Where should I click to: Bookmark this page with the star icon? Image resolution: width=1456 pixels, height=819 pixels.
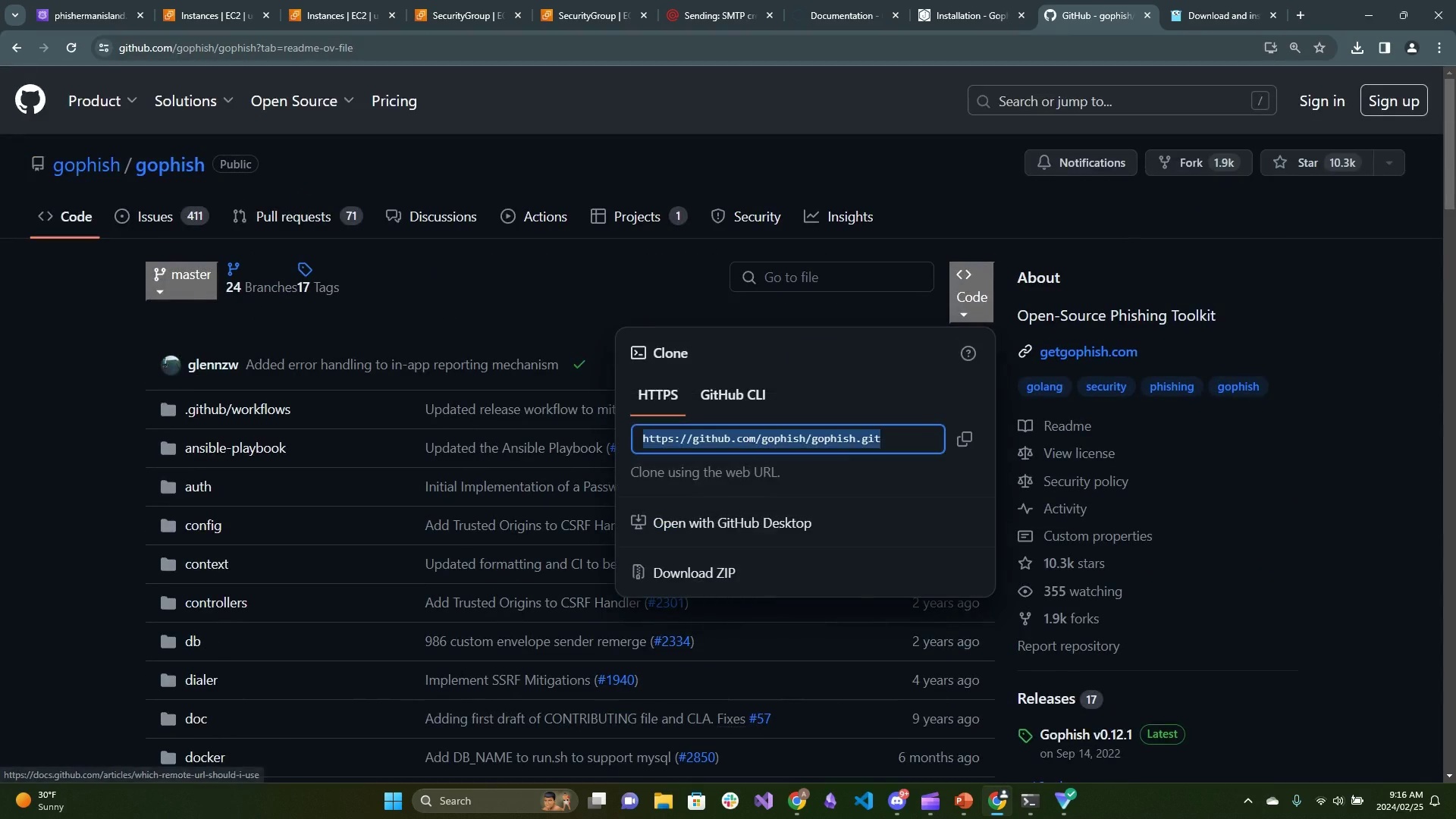coord(1319,48)
